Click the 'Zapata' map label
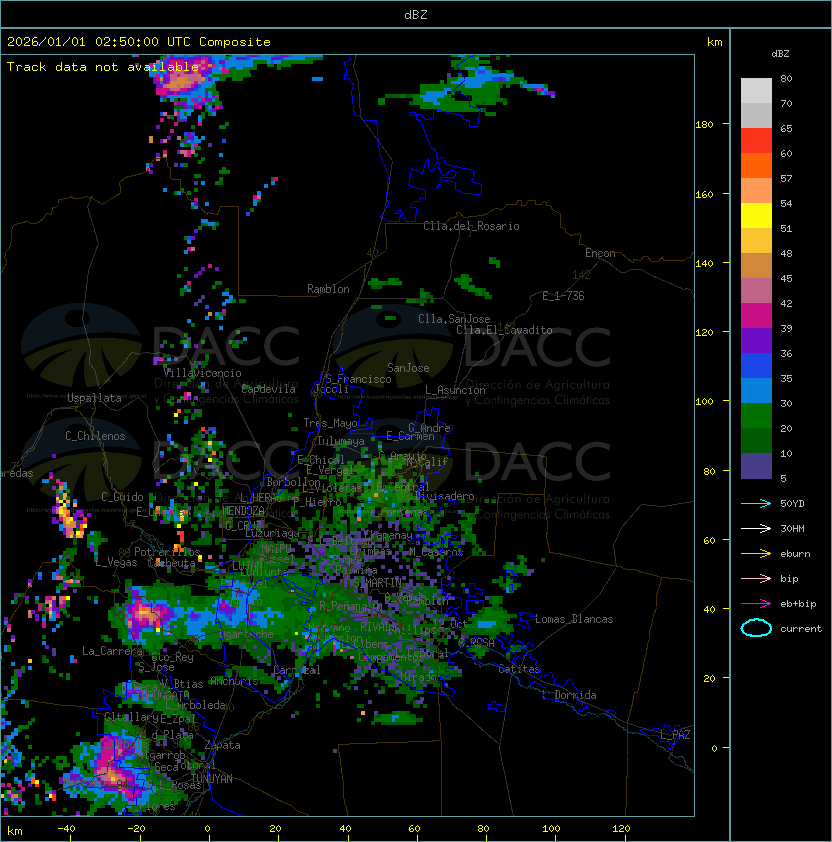This screenshot has width=832, height=842. (222, 745)
